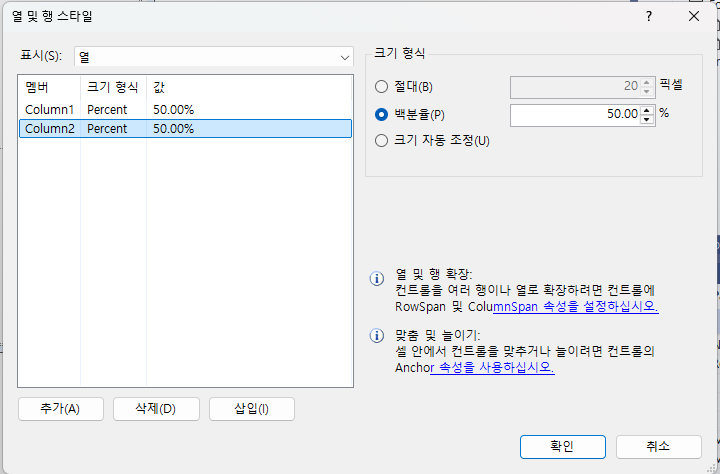Select the 절대(B) absolute size radio button
The height and width of the screenshot is (474, 720).
(382, 86)
